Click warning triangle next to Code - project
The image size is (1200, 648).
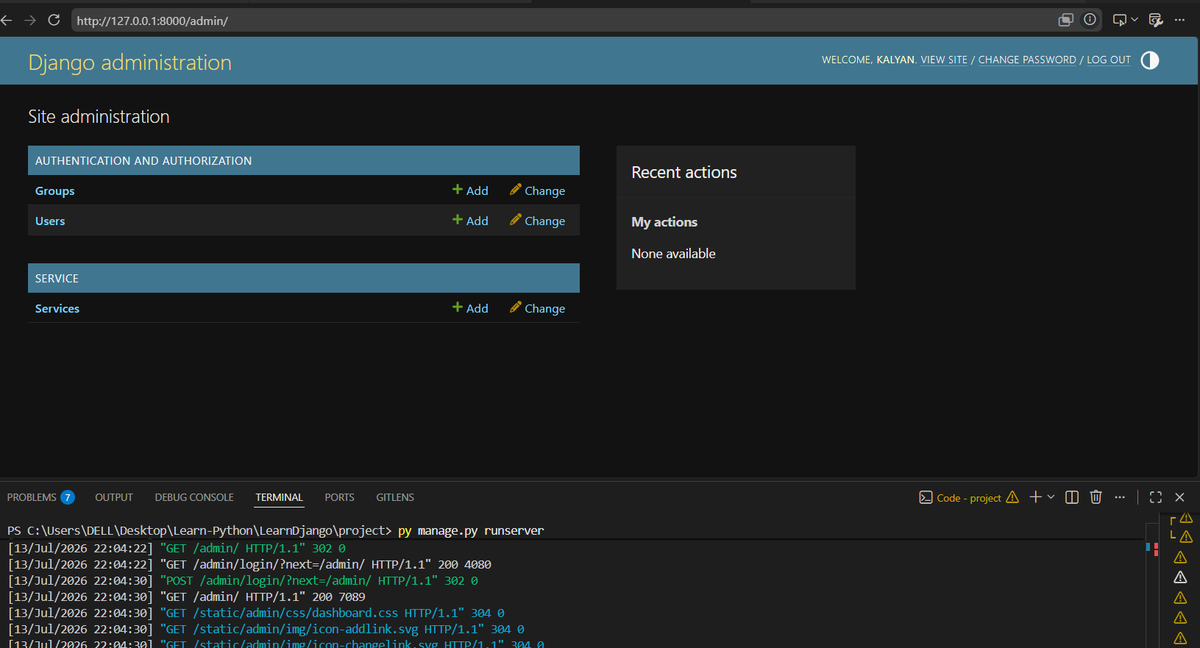point(1012,497)
